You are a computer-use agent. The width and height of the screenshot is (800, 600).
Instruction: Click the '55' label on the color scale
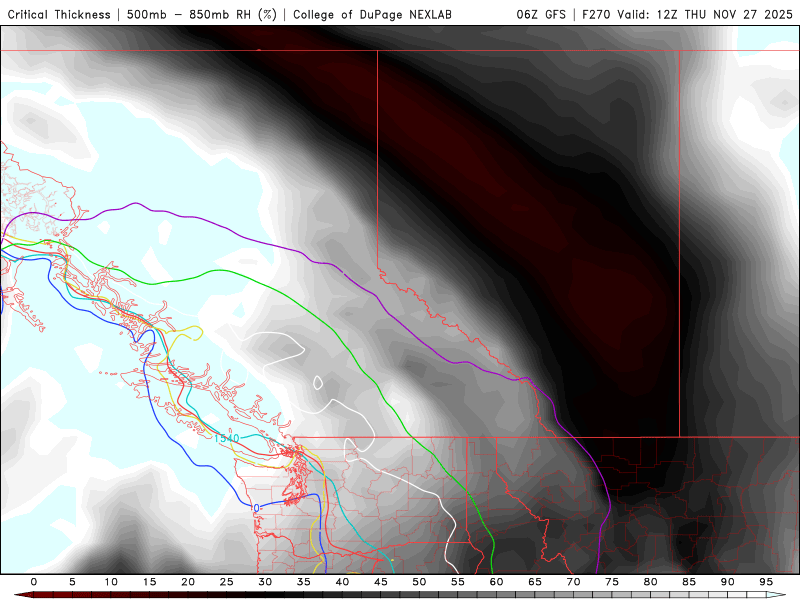[458, 582]
